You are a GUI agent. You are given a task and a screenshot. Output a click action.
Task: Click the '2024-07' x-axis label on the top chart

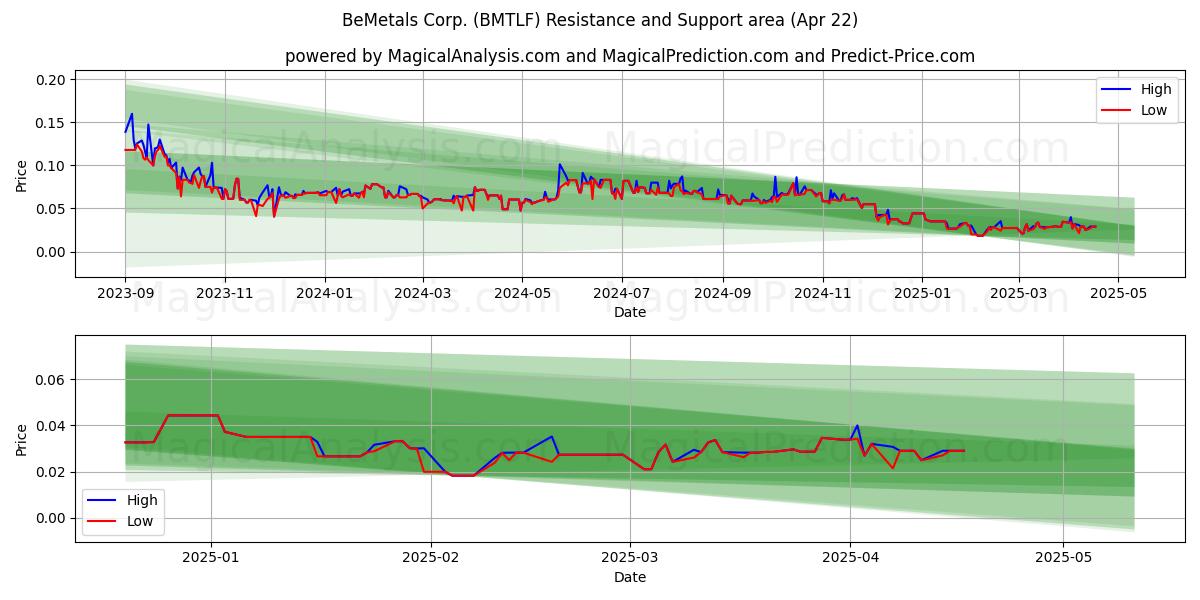[622, 295]
